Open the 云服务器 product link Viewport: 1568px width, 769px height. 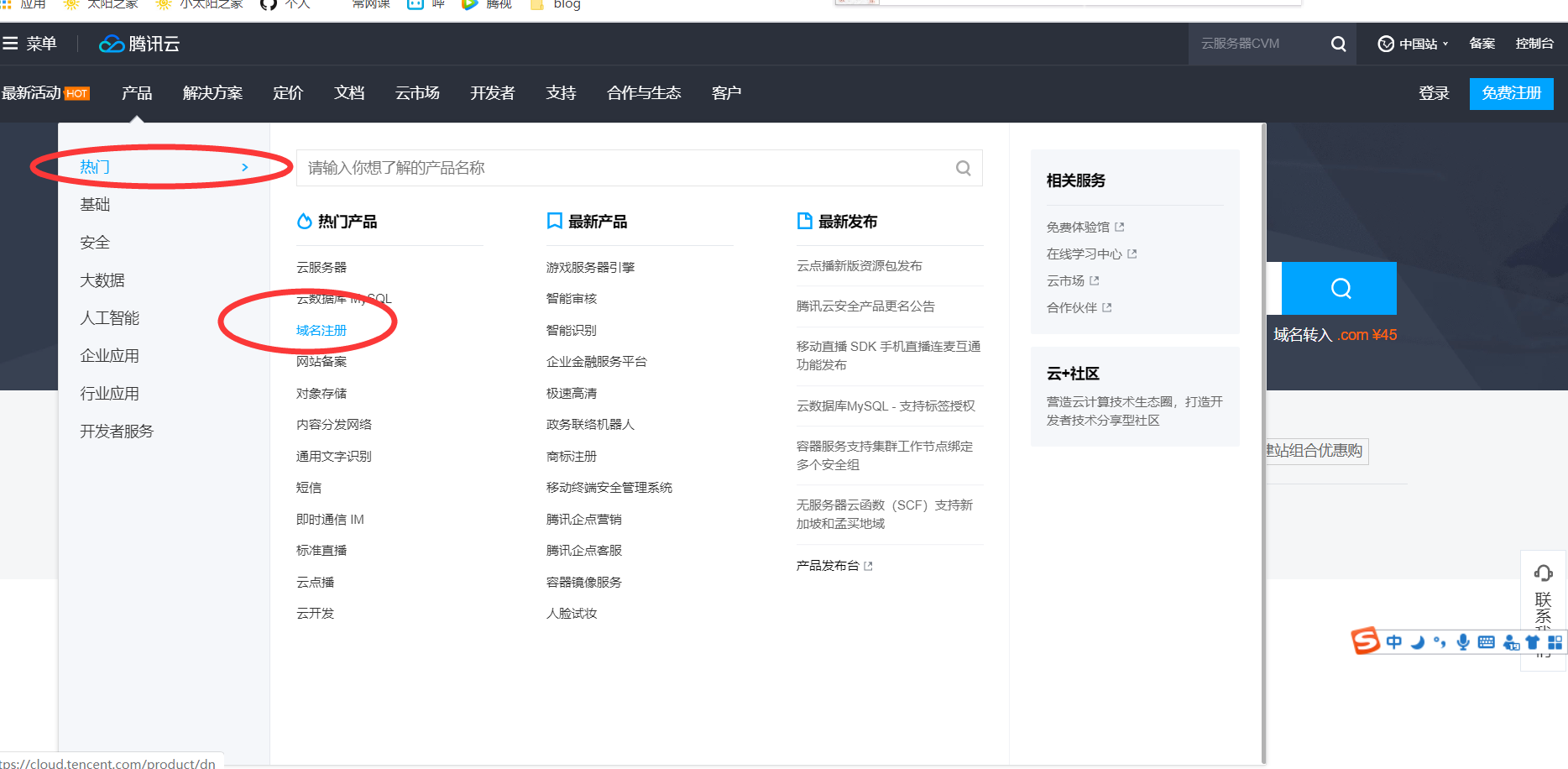pos(321,267)
